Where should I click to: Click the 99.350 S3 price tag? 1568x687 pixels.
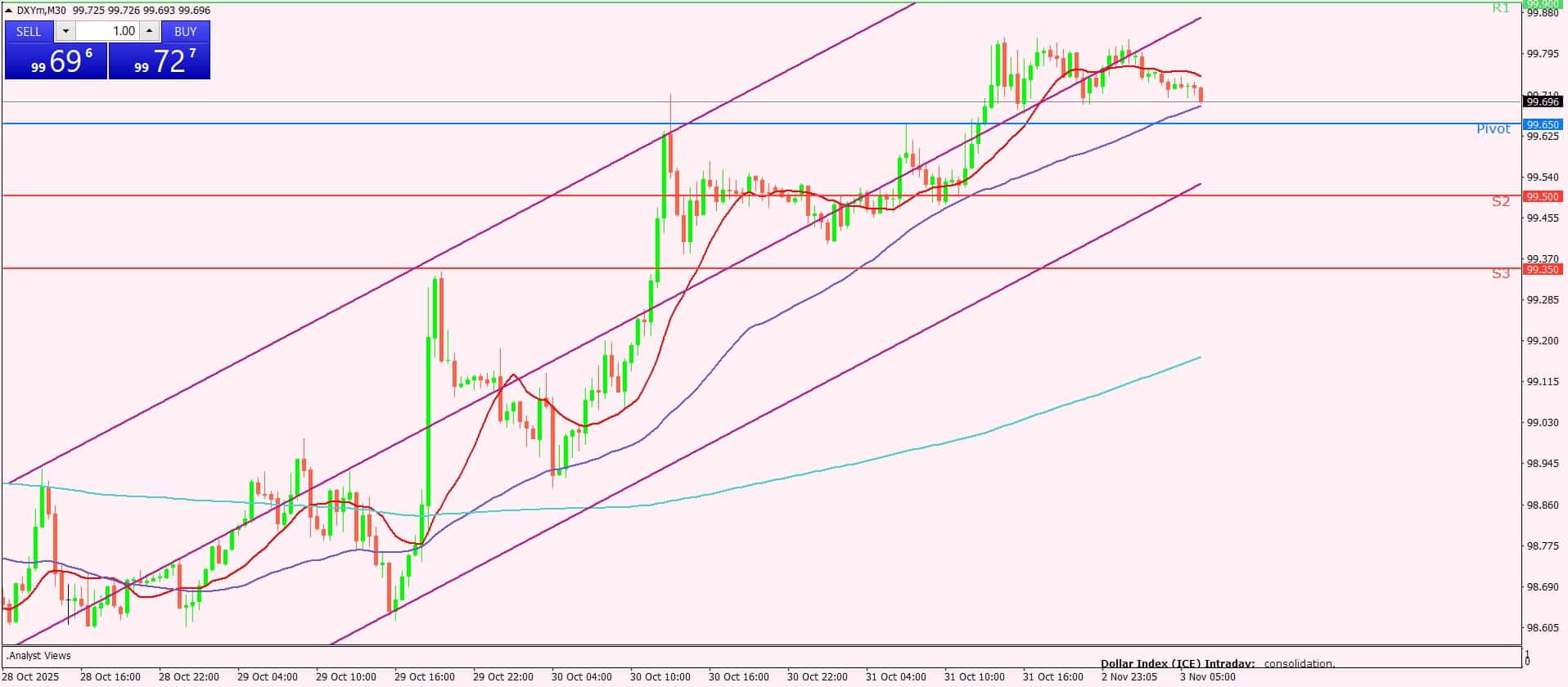click(x=1543, y=269)
